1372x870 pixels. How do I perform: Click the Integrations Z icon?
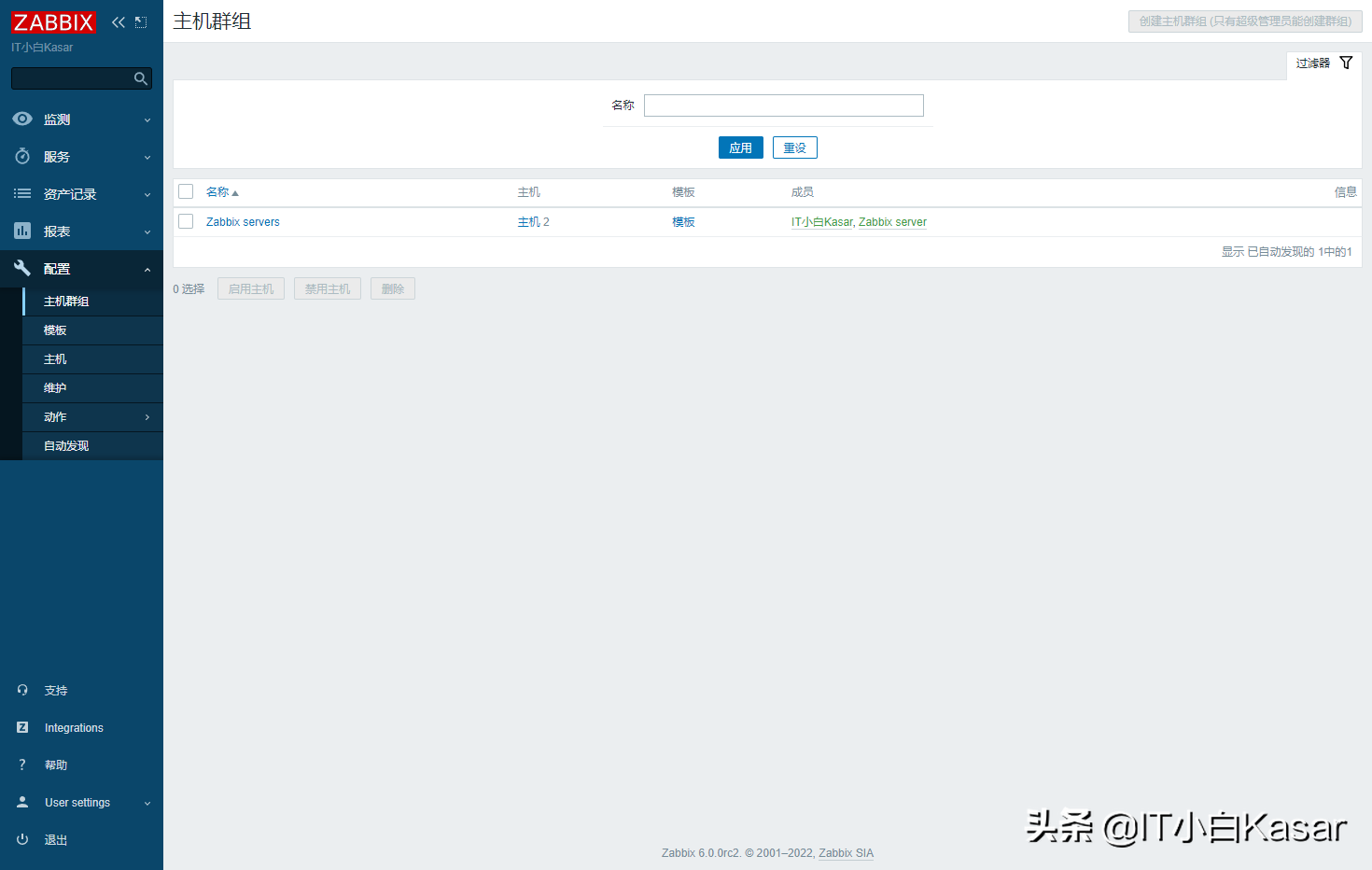click(x=22, y=727)
